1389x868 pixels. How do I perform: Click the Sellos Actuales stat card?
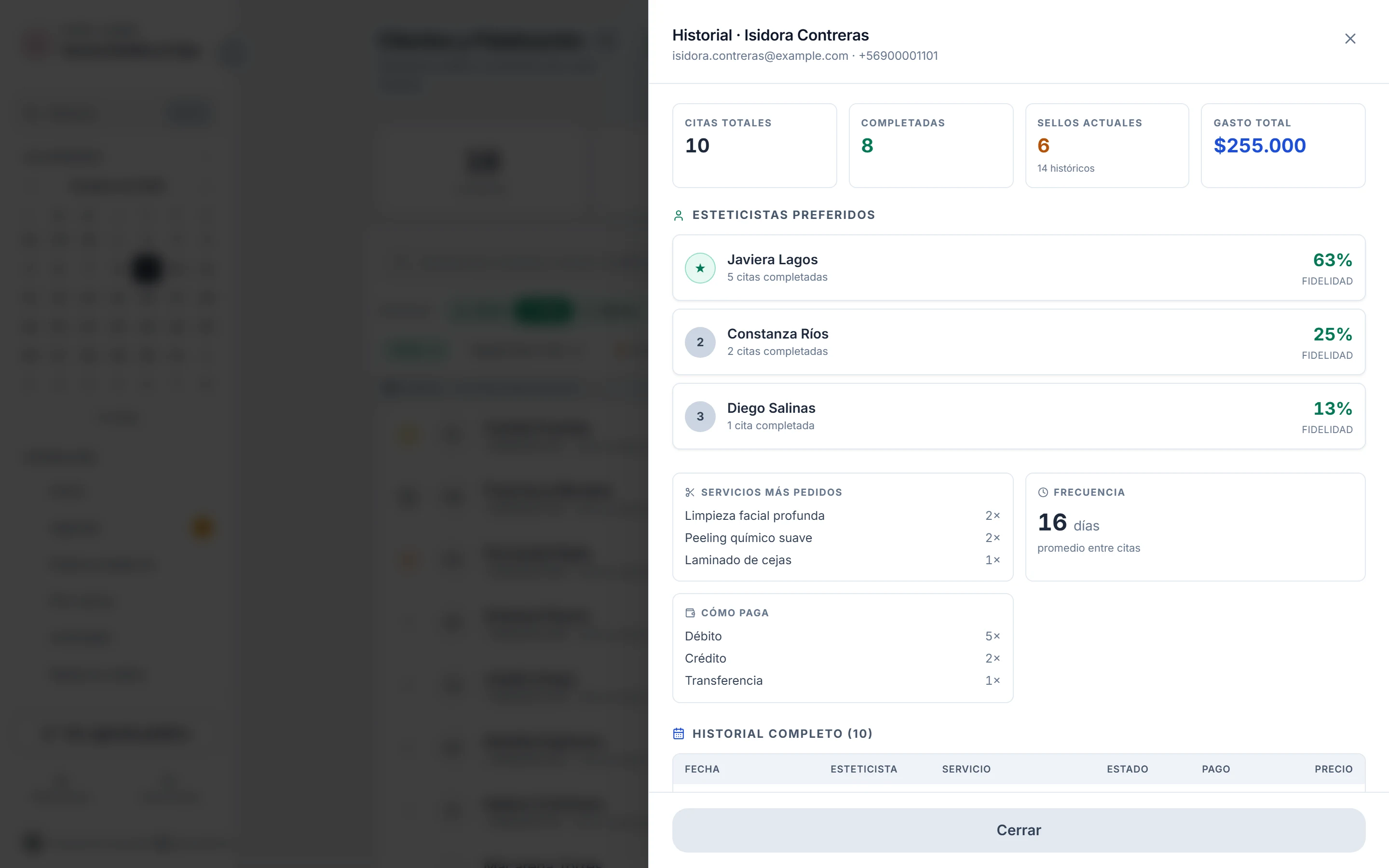click(x=1106, y=146)
